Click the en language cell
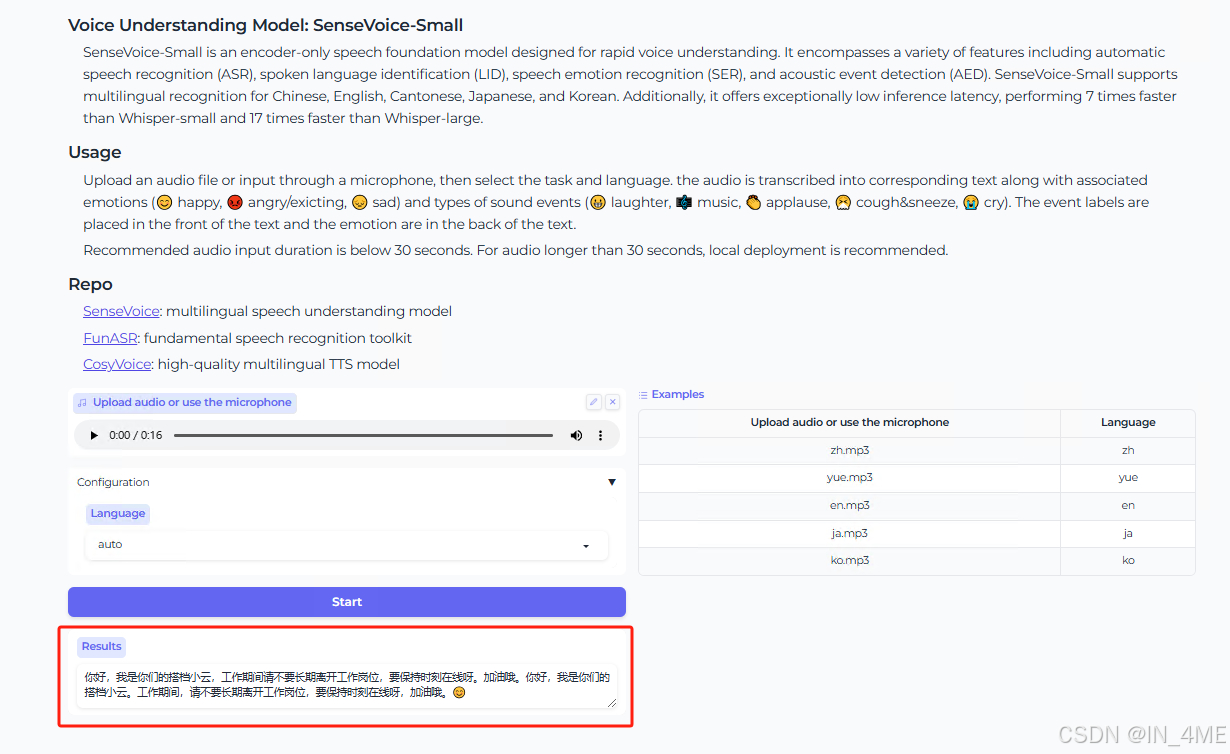 click(1128, 506)
